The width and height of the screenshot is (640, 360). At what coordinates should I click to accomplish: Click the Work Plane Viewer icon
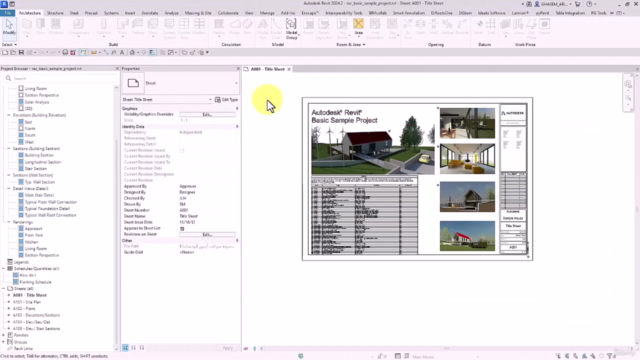pos(544,25)
